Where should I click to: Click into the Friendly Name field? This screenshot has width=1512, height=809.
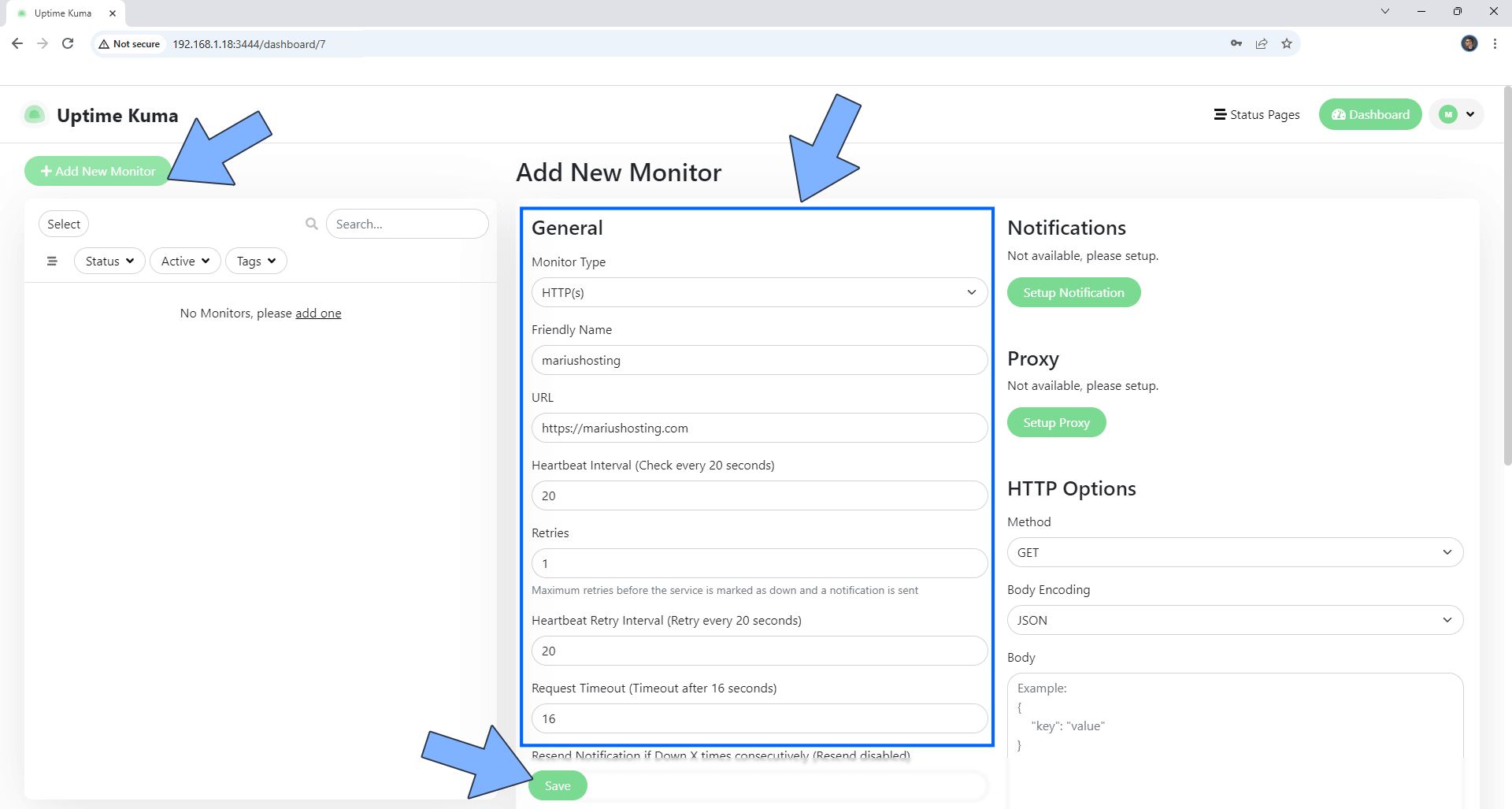point(759,360)
